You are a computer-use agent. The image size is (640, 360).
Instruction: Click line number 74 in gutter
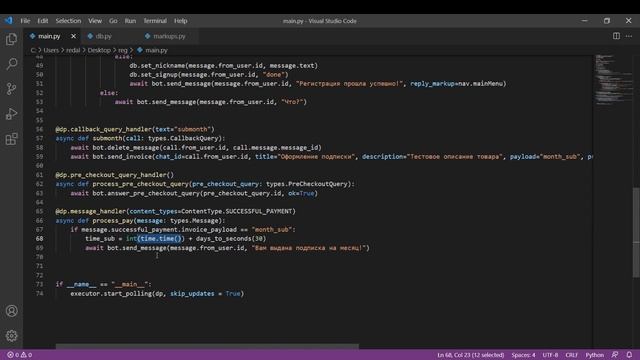[x=40, y=293]
